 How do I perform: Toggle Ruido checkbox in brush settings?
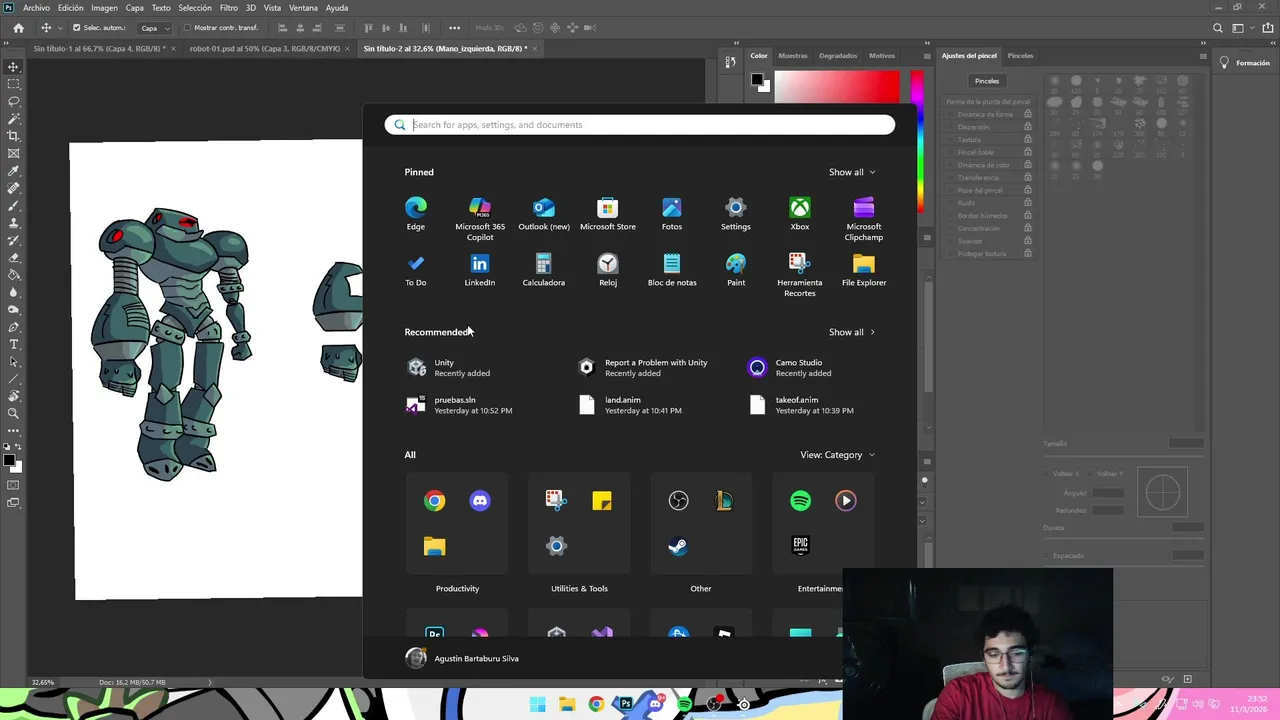tap(948, 203)
